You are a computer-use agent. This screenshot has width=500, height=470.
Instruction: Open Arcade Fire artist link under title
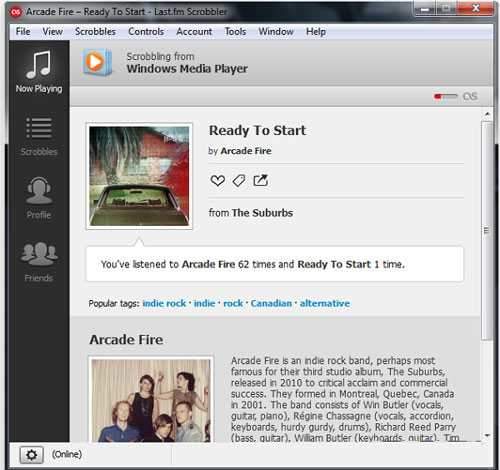coord(246,151)
